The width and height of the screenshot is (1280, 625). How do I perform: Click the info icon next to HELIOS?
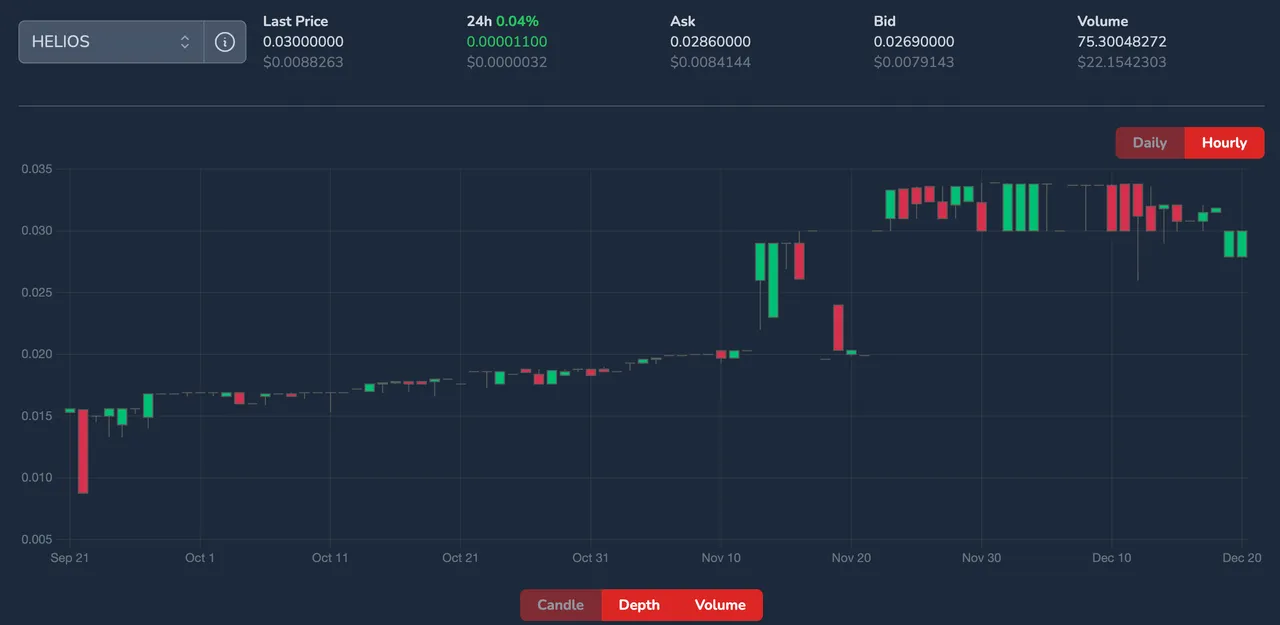[225, 42]
